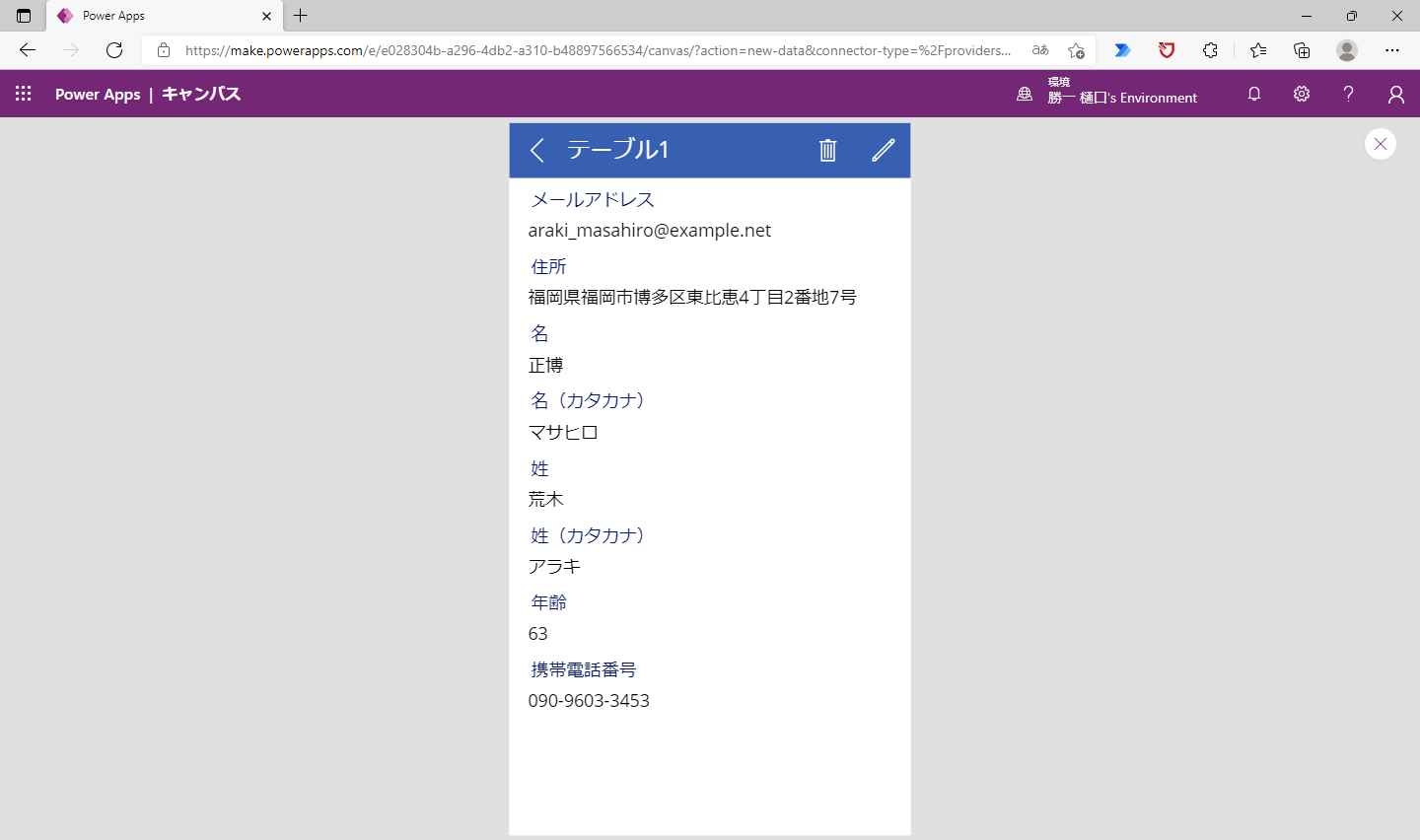Open the Power Apps settings gear
The height and width of the screenshot is (840, 1420).
pyautogui.click(x=1302, y=94)
